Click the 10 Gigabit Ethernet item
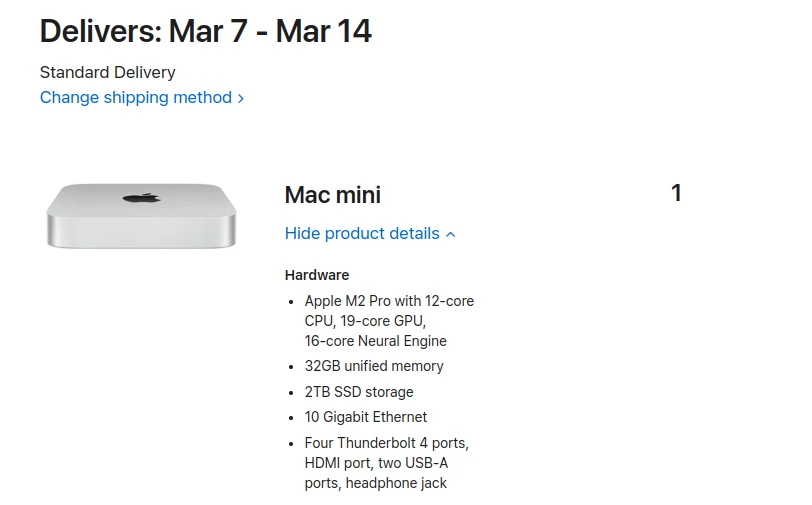This screenshot has height=505, width=812. pyautogui.click(x=366, y=417)
